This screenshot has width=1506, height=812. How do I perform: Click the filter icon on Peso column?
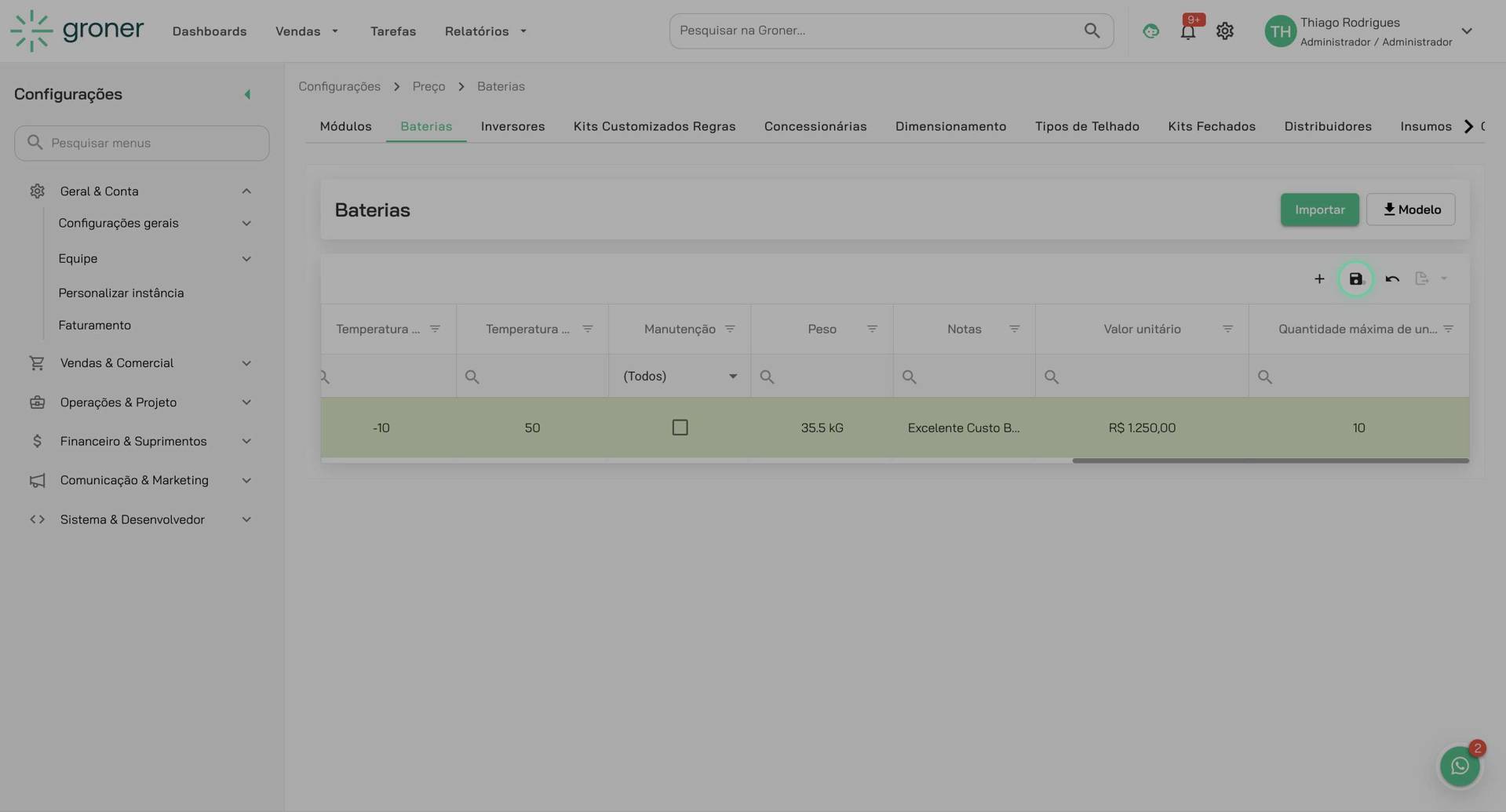[x=872, y=330]
